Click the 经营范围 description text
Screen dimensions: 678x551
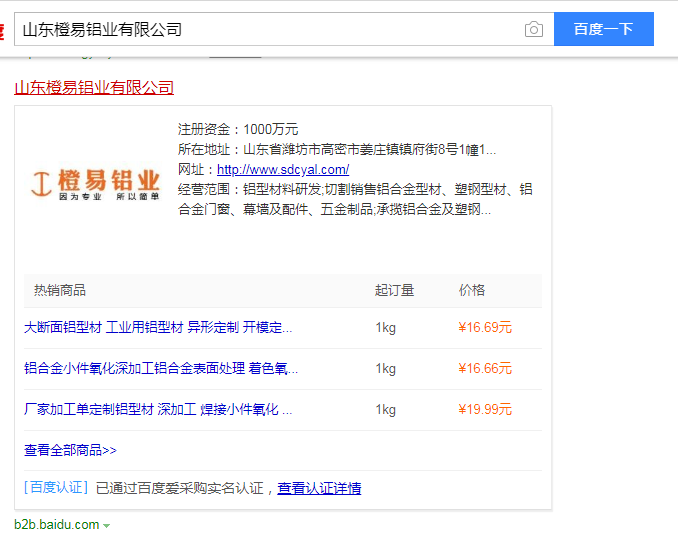point(355,199)
